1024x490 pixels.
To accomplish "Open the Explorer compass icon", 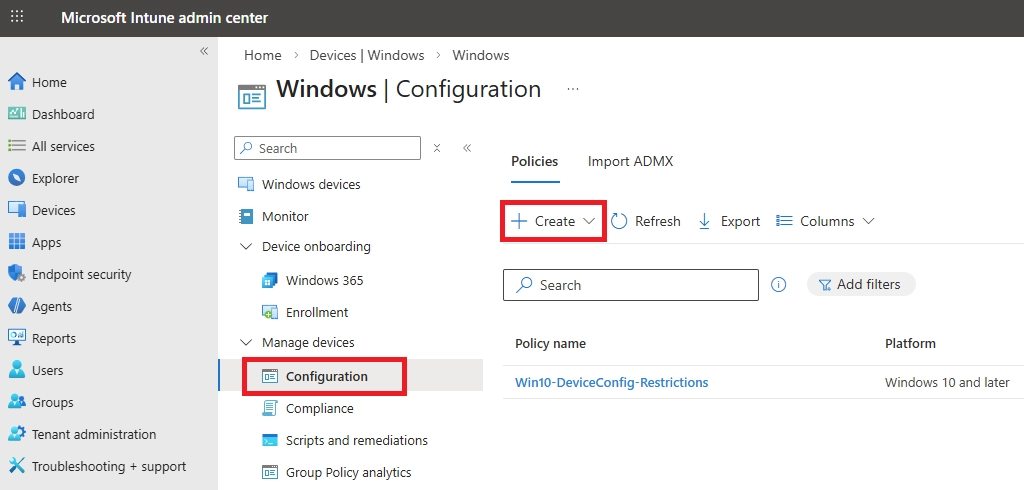I will [17, 178].
